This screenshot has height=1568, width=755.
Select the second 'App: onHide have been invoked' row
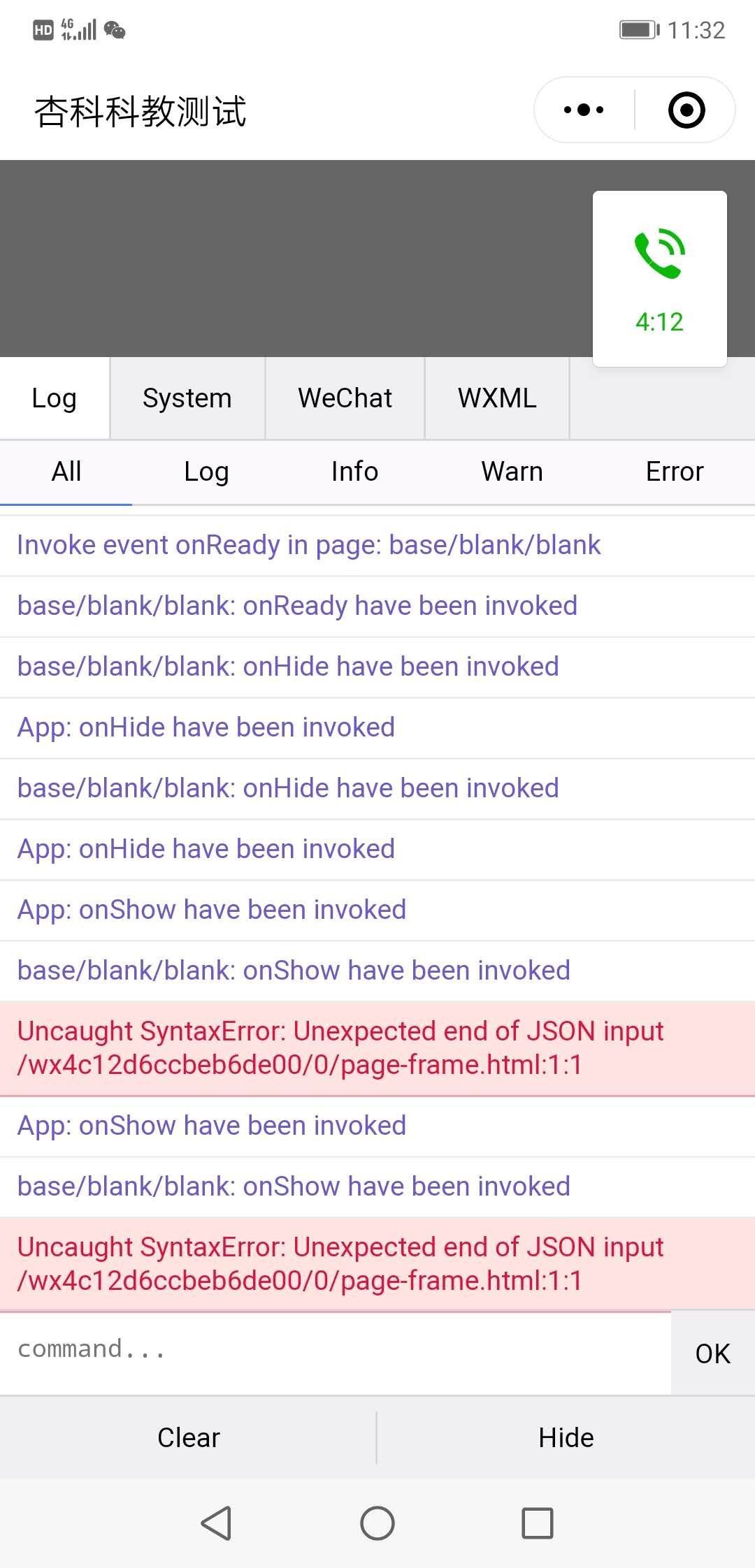[377, 850]
